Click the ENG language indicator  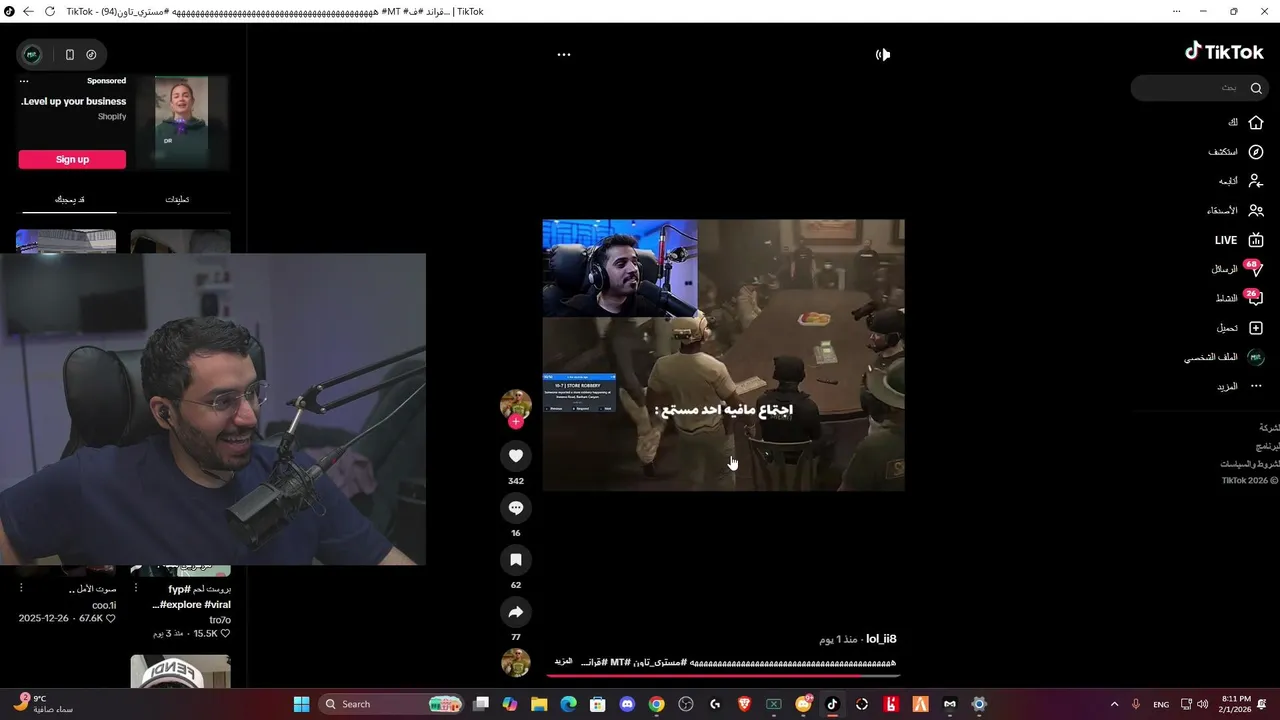tap(1161, 704)
